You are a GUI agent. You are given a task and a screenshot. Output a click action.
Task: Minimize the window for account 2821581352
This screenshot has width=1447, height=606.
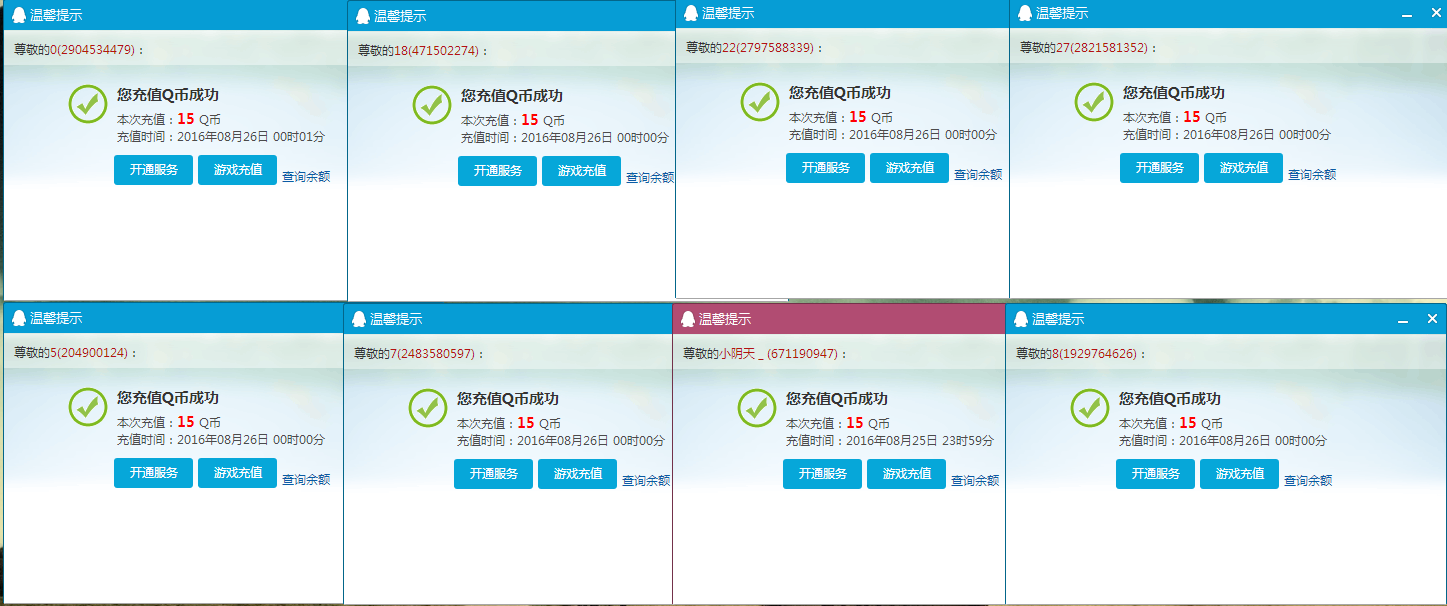(1407, 14)
